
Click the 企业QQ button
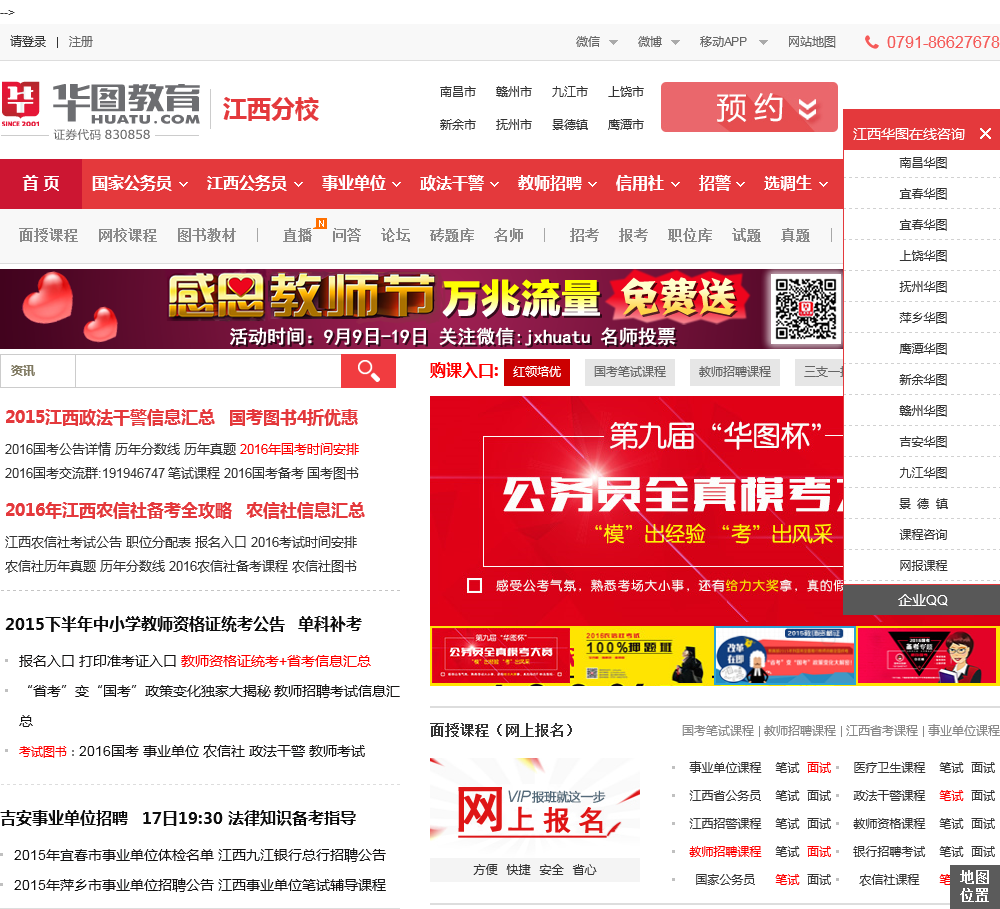pyautogui.click(x=922, y=600)
